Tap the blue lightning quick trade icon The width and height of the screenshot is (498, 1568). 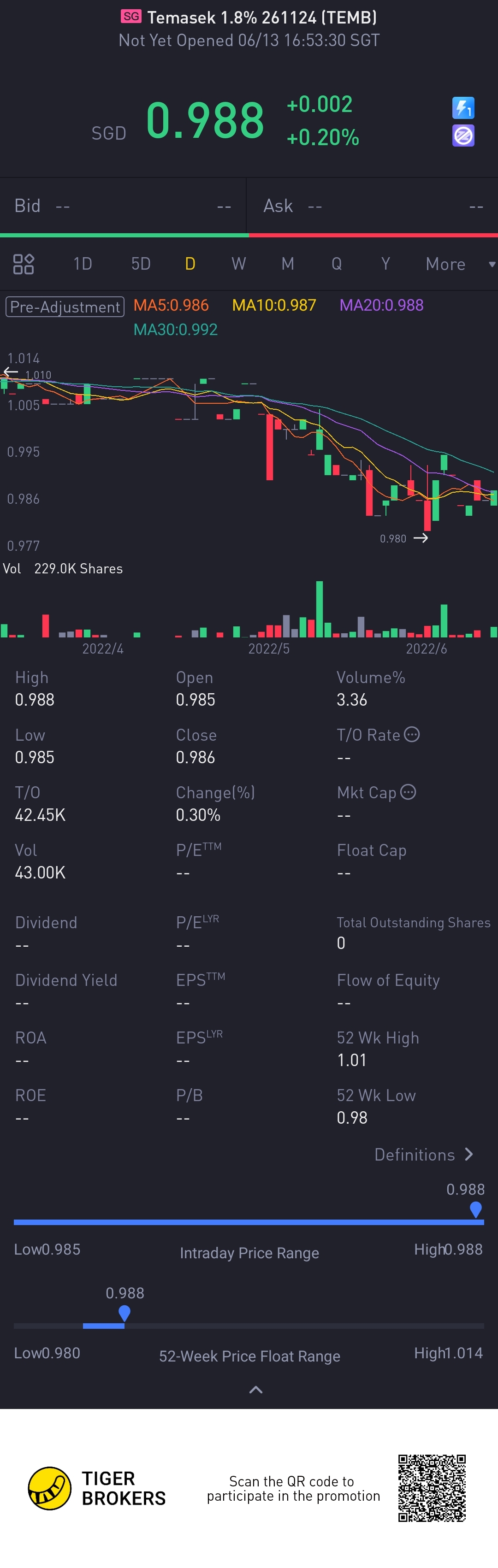click(463, 108)
